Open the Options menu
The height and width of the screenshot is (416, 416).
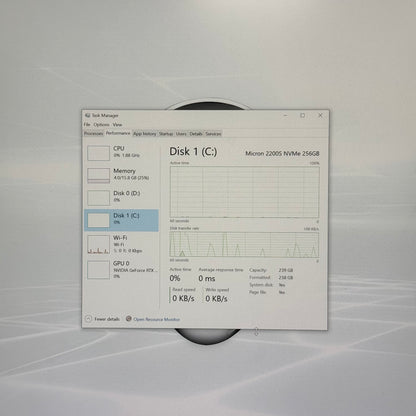pyautogui.click(x=101, y=124)
